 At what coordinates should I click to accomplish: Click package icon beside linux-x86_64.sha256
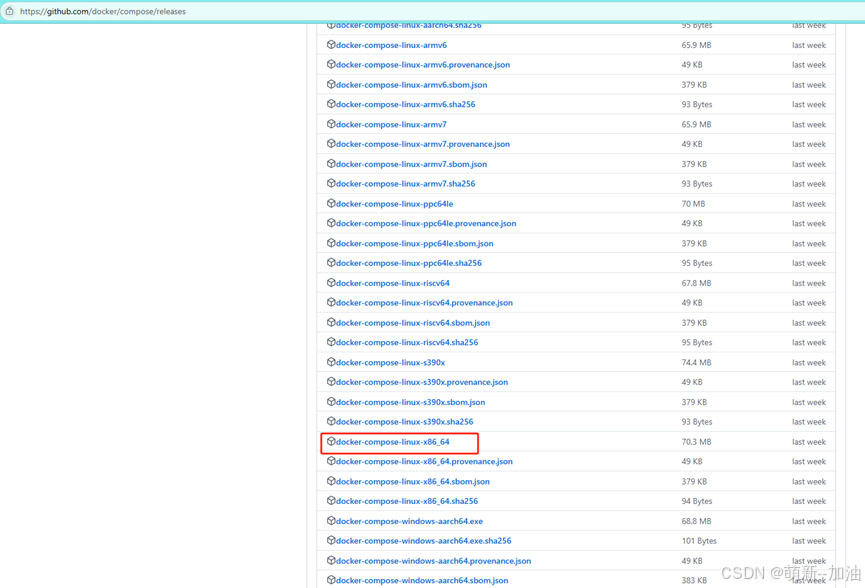pyautogui.click(x=331, y=501)
